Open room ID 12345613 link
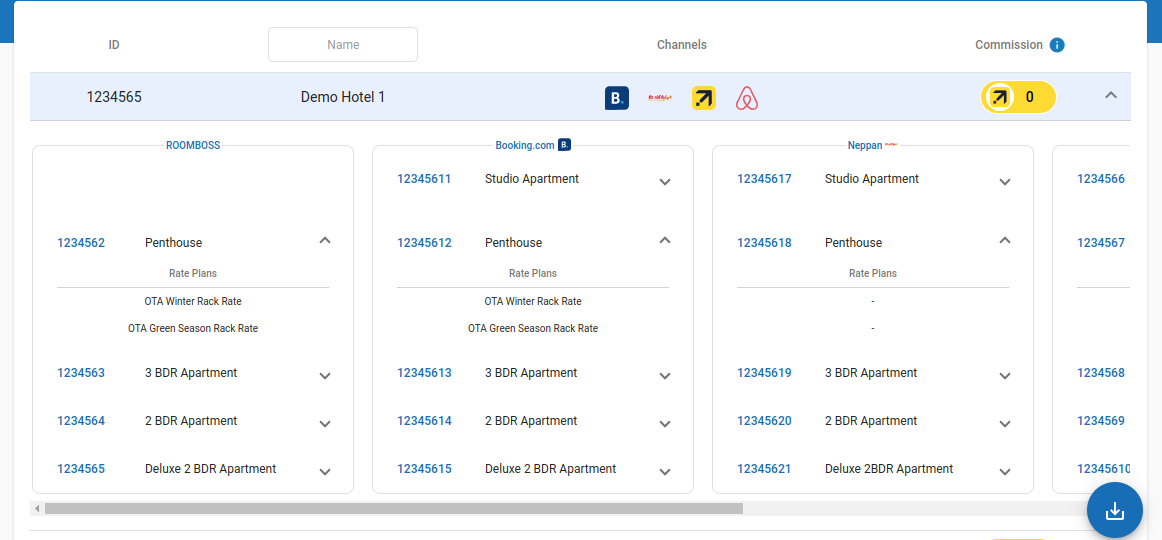Image resolution: width=1162 pixels, height=540 pixels. [x=424, y=373]
